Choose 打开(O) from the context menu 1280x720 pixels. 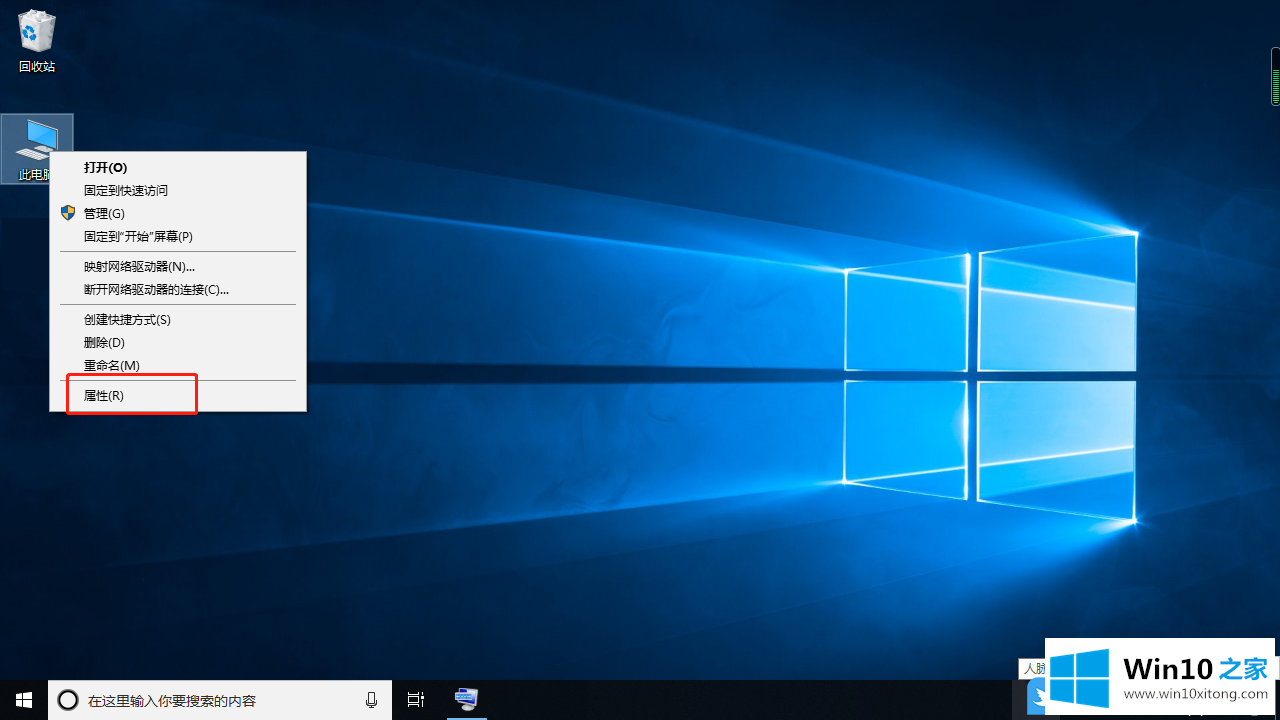178,167
